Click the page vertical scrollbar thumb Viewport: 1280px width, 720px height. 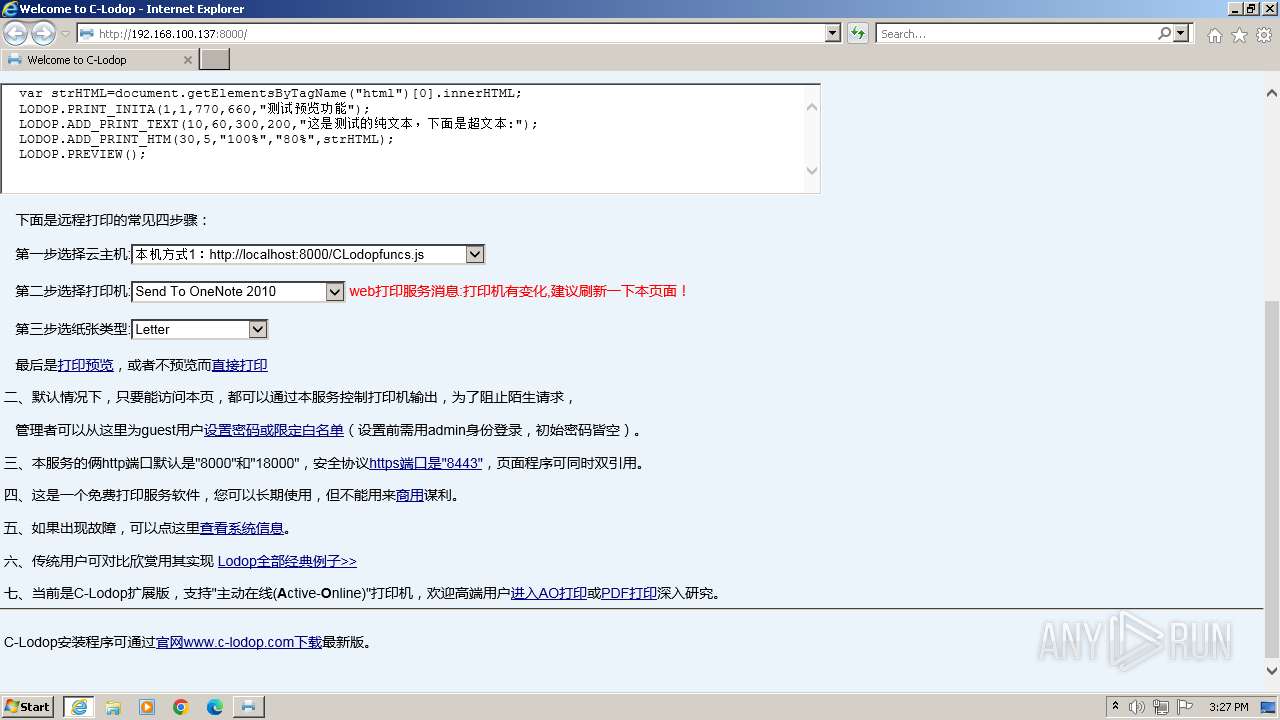(x=1272, y=478)
